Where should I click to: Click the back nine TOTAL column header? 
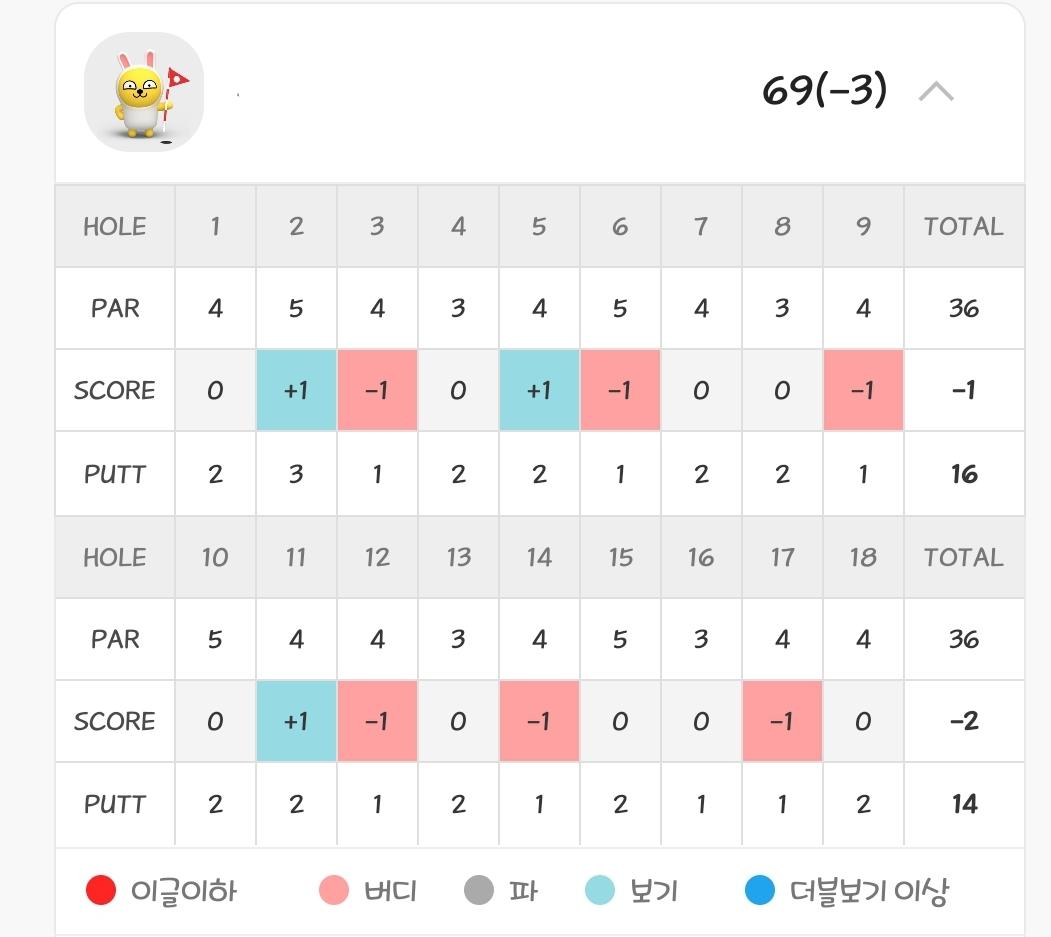pos(963,558)
